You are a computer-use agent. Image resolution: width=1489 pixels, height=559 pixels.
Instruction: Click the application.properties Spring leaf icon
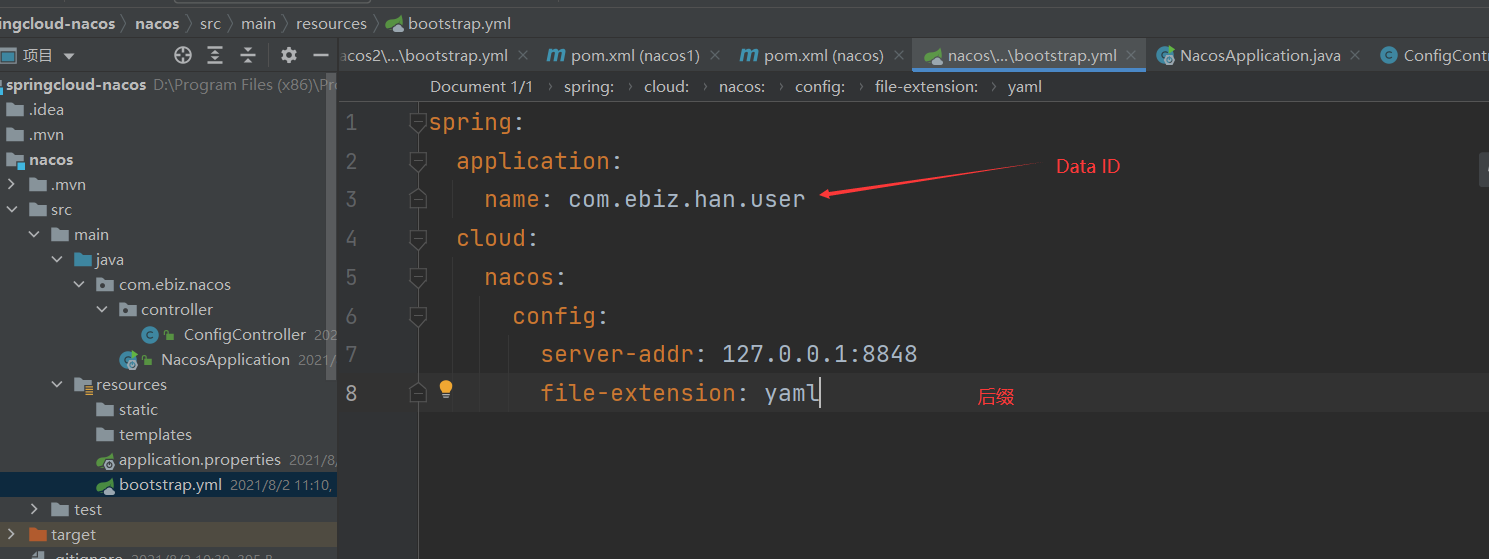105,460
